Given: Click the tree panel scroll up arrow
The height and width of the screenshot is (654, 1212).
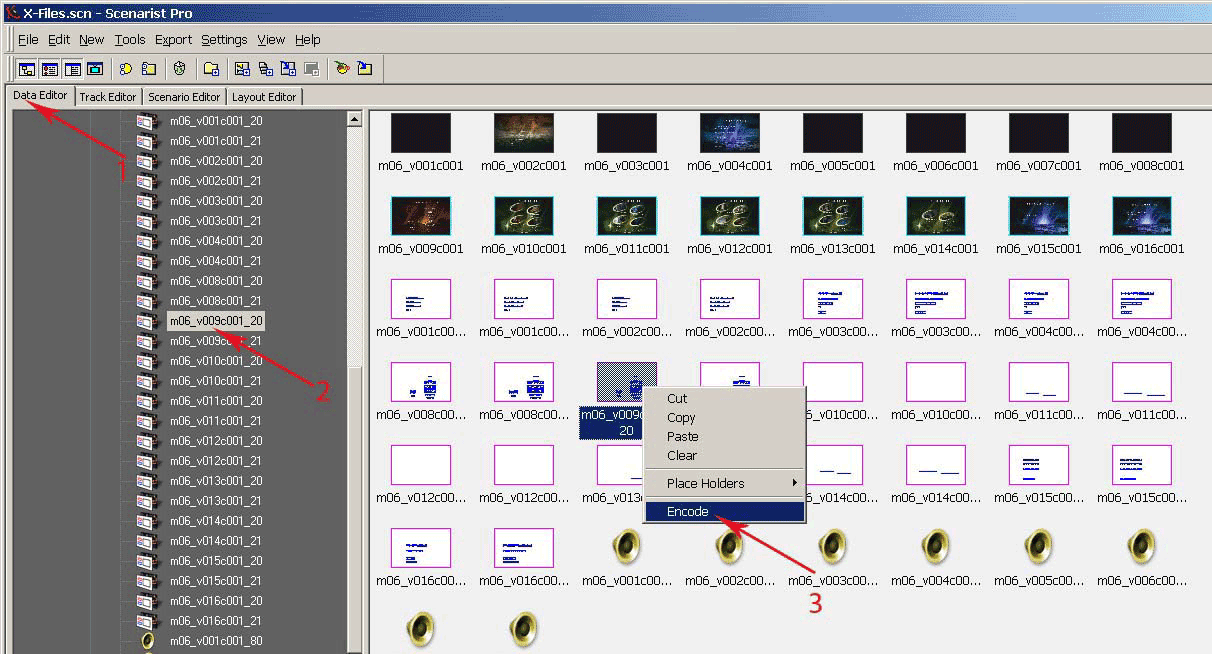Looking at the screenshot, I should [x=354, y=119].
